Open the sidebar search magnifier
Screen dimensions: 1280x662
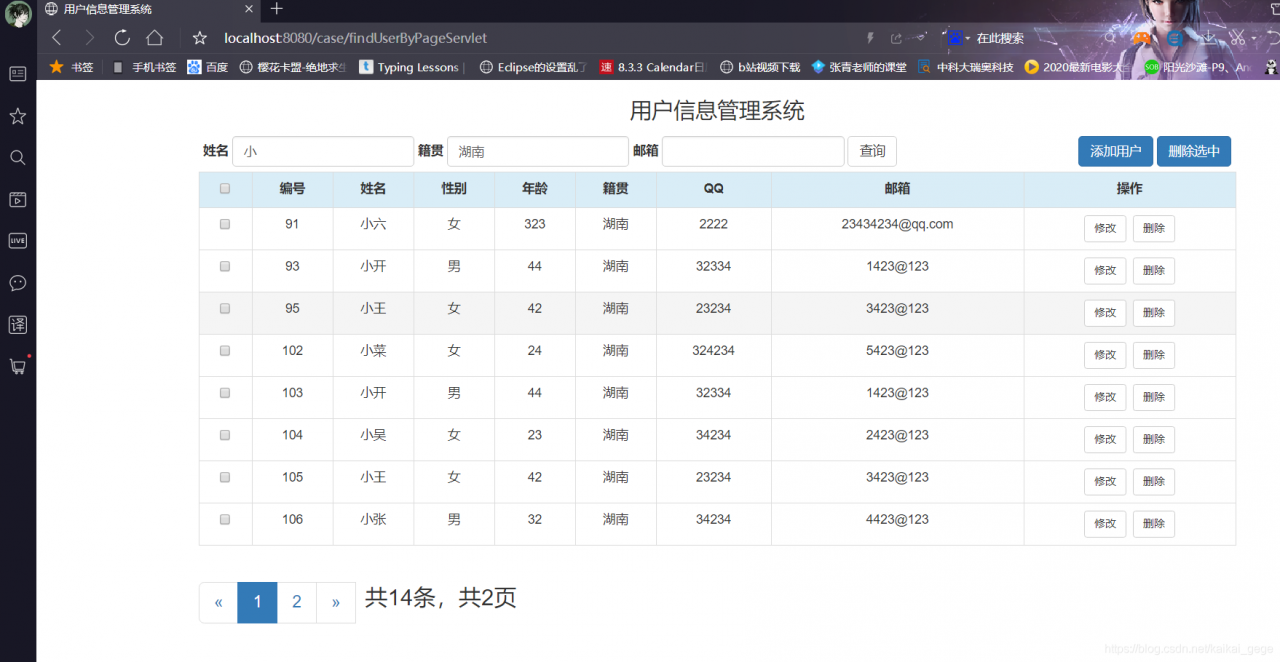point(17,157)
